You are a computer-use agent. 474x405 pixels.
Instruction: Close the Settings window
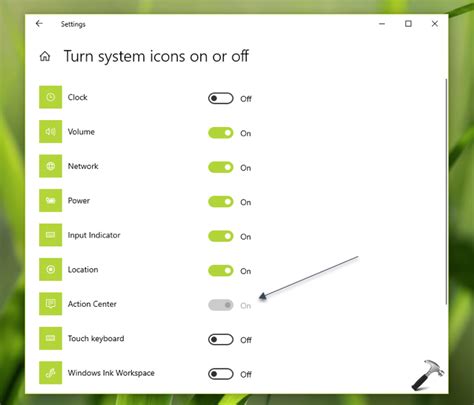tap(435, 24)
